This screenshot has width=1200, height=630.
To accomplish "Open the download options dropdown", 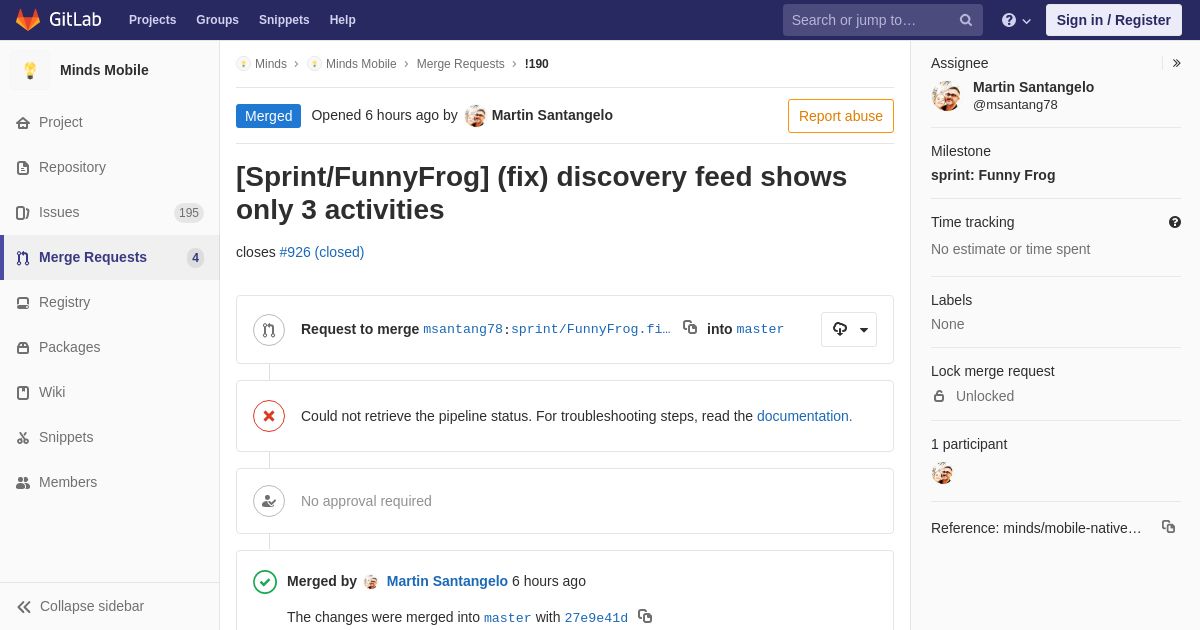I will [x=849, y=329].
